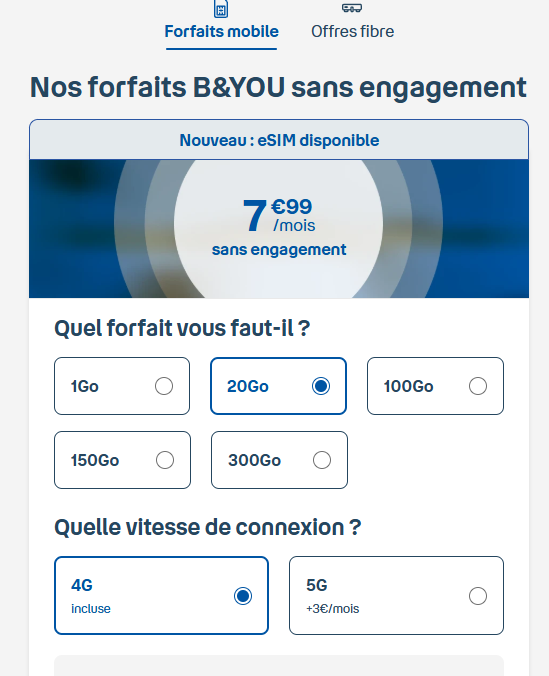
Task: Switch to the Forfaits mobile tab
Action: pos(221,31)
